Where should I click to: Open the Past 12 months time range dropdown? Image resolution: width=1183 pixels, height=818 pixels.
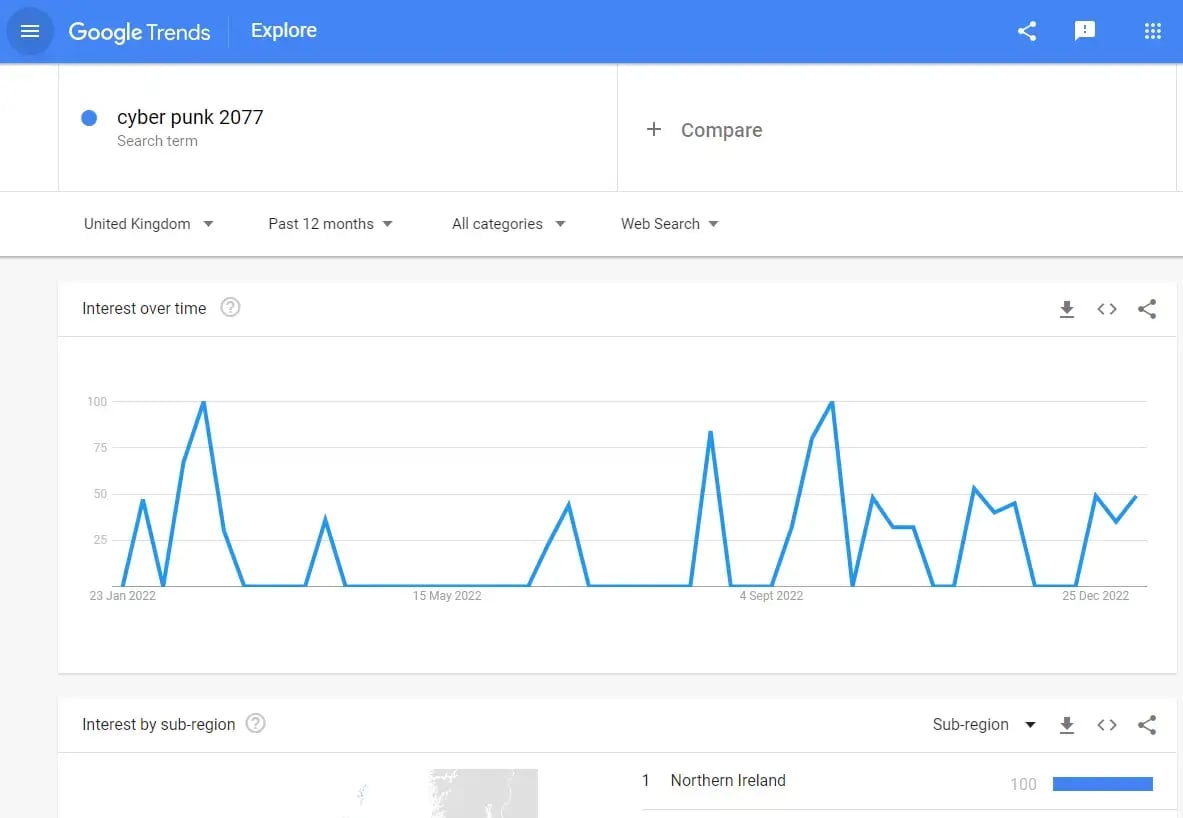[330, 224]
